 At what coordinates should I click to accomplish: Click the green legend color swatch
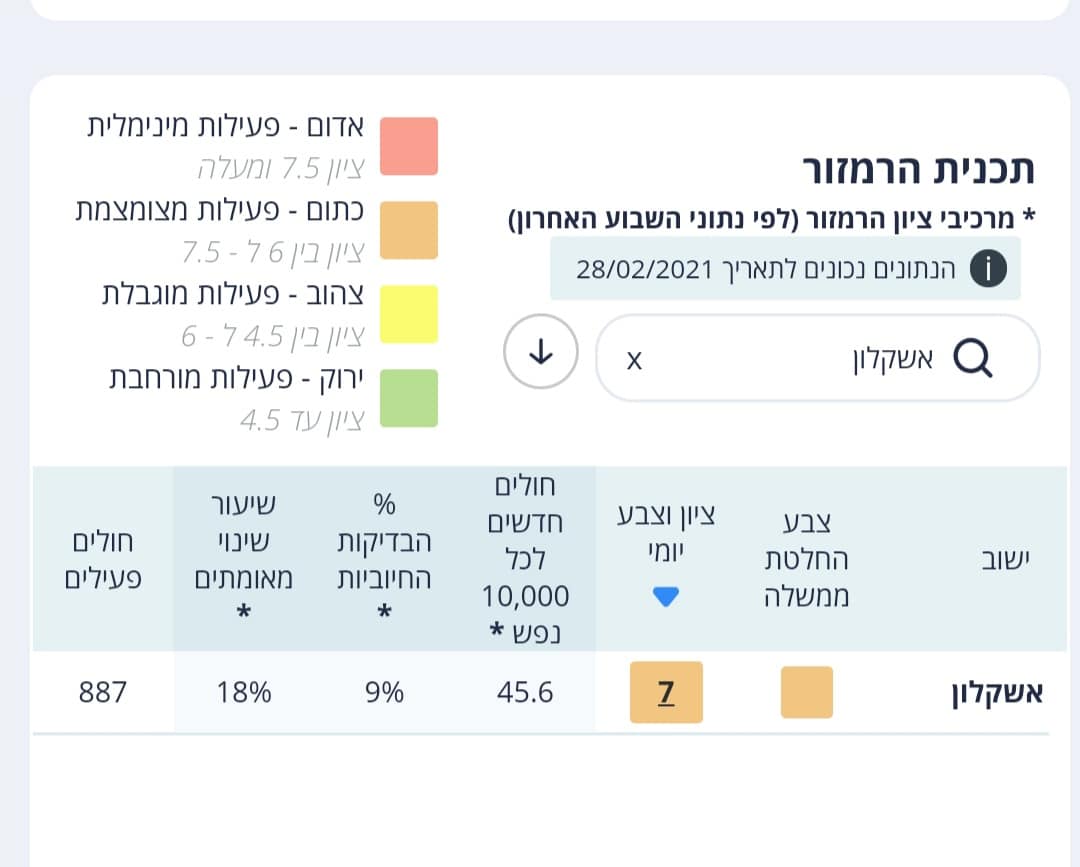click(409, 398)
